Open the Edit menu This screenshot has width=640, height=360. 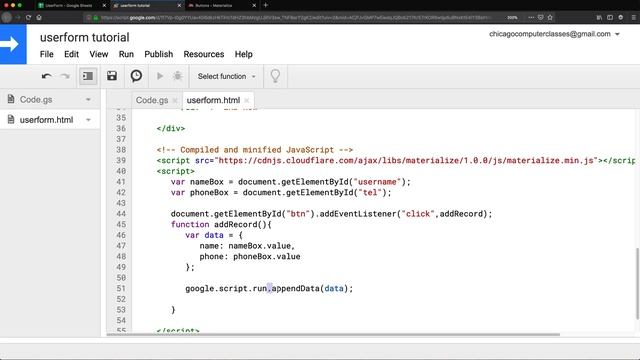click(x=71, y=54)
